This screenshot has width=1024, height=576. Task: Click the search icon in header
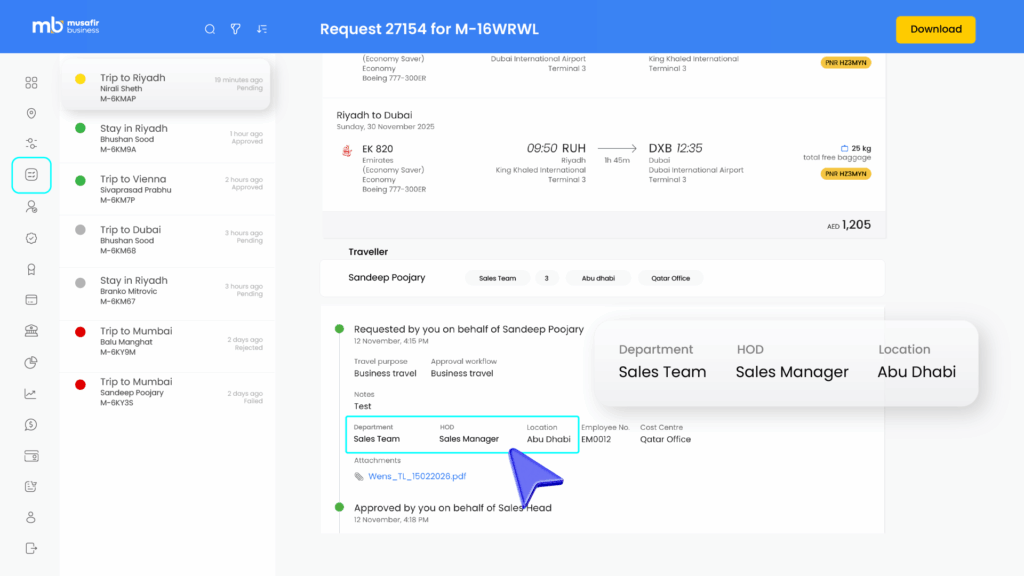click(210, 29)
